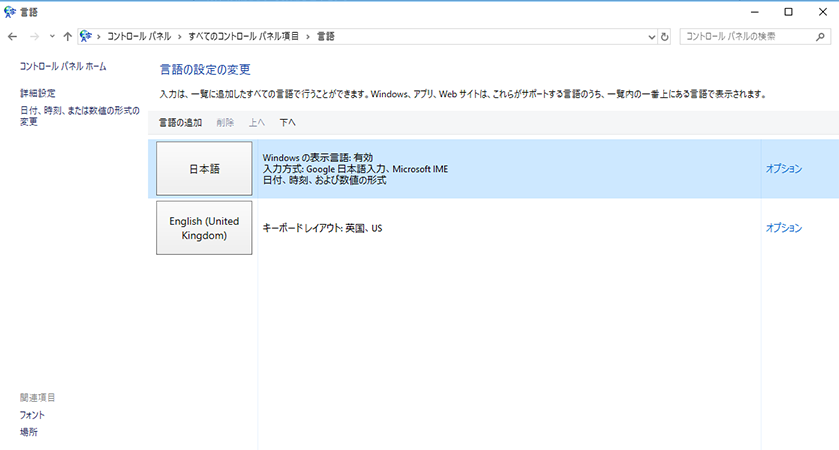Screen dimensions: 839x450
Task: Close the 言語 window
Action: tap(822, 12)
